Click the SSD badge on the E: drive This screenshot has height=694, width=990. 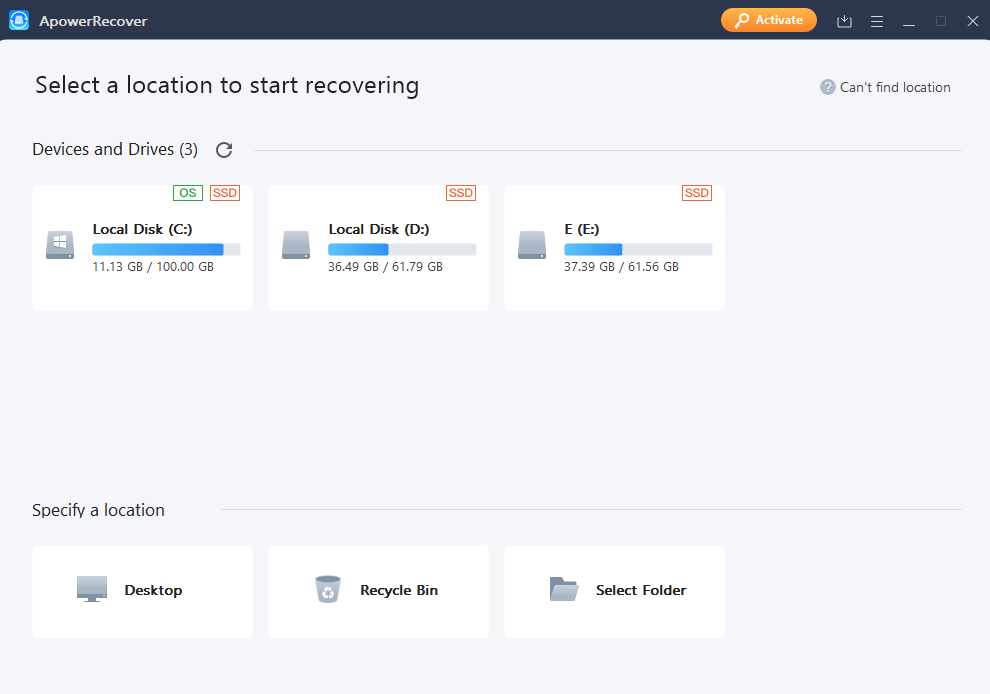click(x=696, y=192)
